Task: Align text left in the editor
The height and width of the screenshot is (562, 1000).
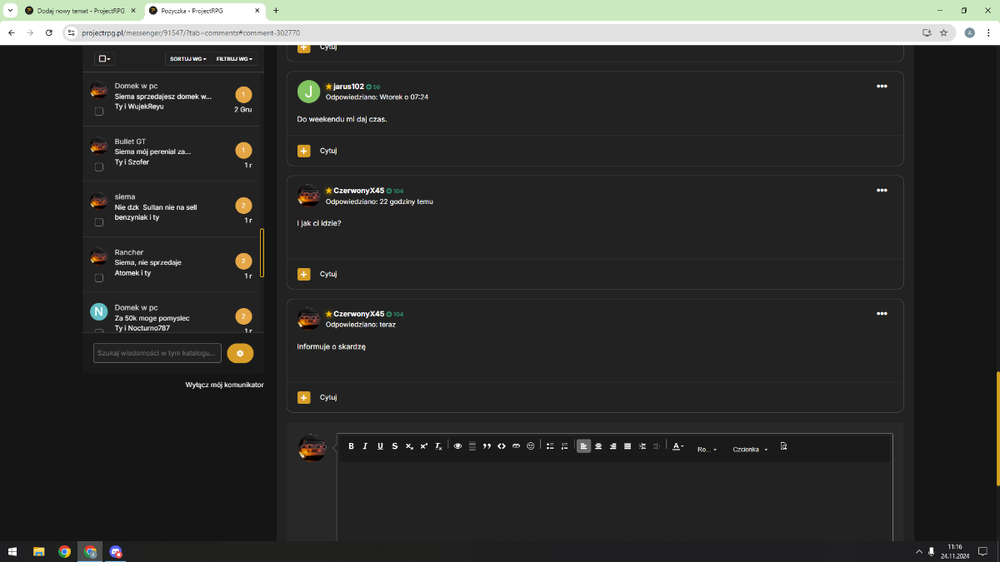Action: point(584,447)
